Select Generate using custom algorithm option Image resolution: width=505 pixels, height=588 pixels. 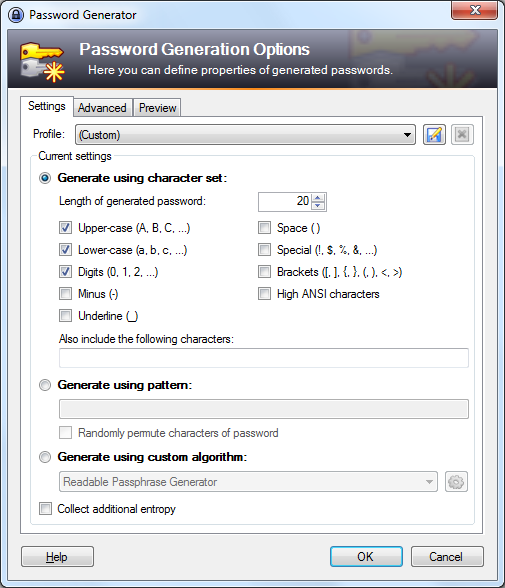point(45,457)
